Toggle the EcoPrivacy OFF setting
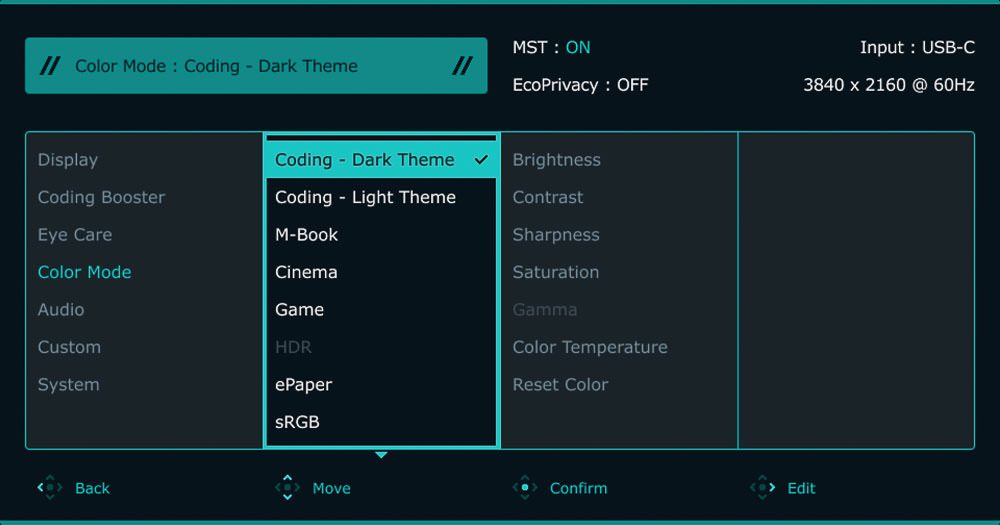Screen dimensions: 1000x525 [632, 85]
